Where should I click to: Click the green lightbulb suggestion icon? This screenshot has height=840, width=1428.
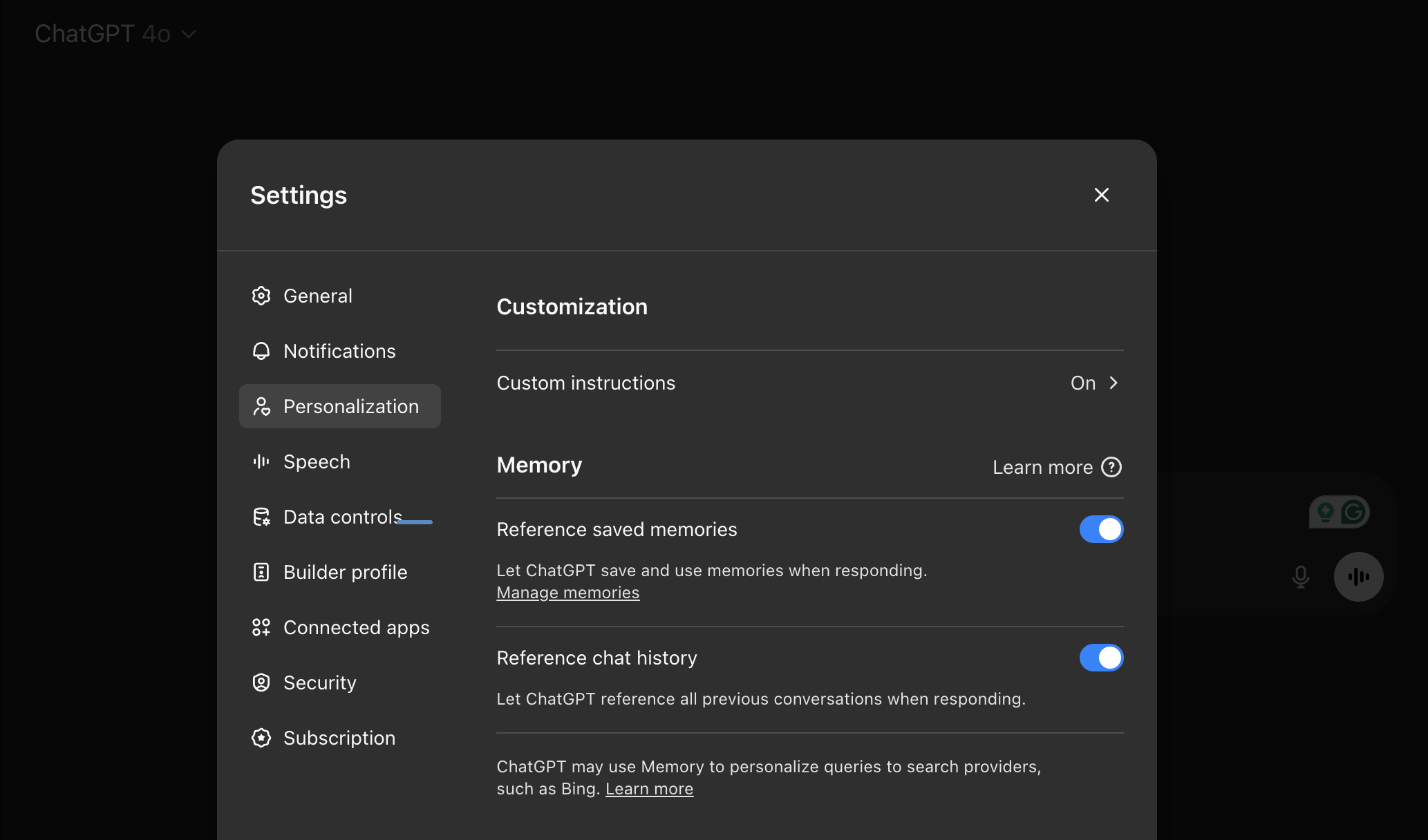tap(1325, 512)
